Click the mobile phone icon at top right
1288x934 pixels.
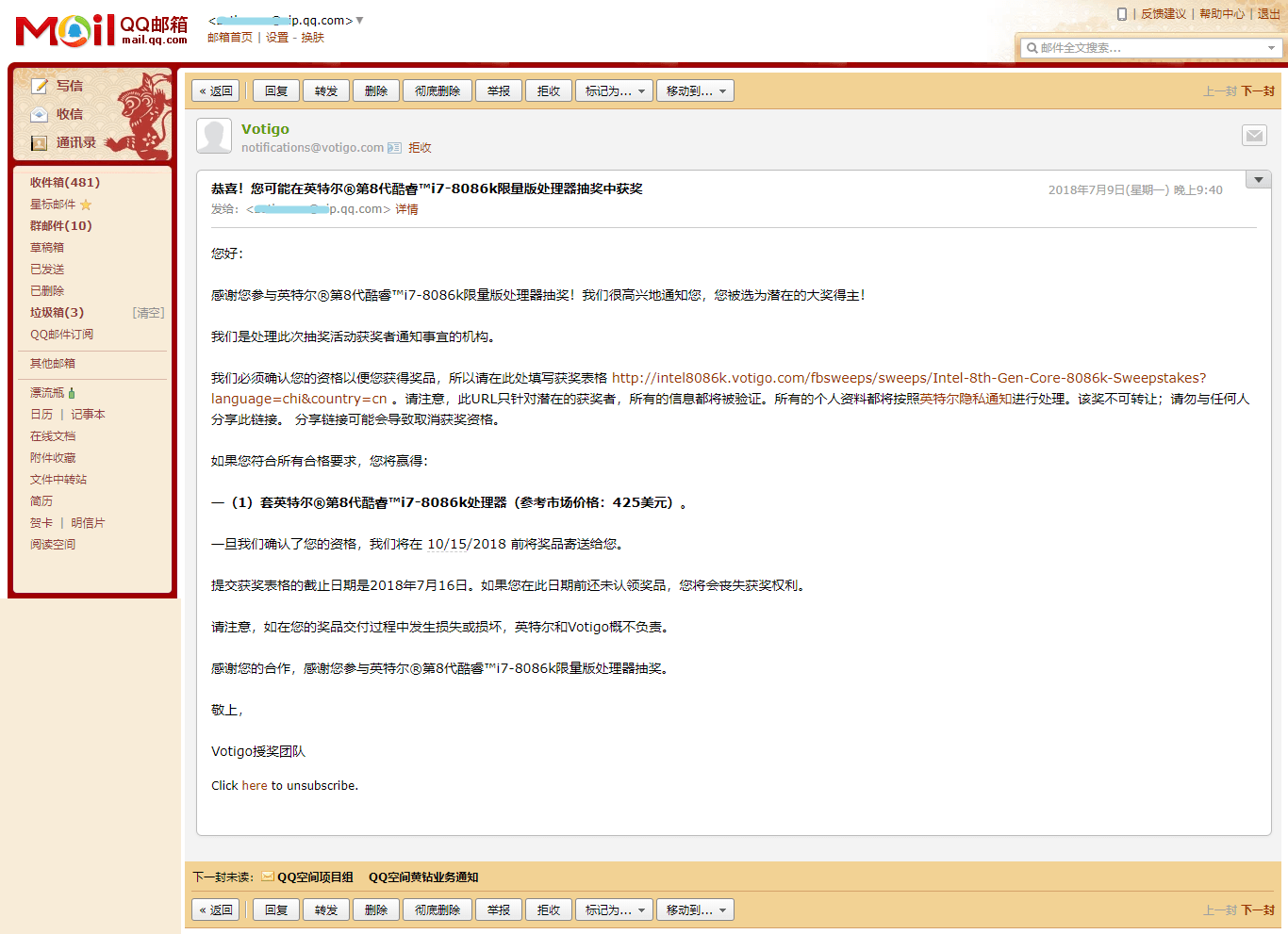1121,14
